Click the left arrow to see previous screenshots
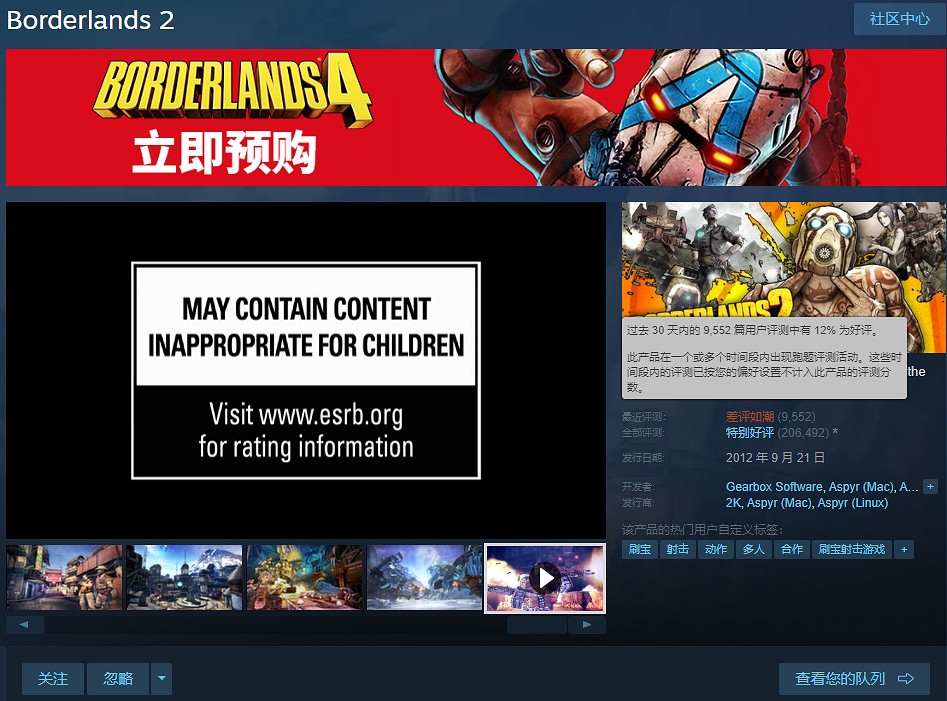947x701 pixels. tap(24, 624)
